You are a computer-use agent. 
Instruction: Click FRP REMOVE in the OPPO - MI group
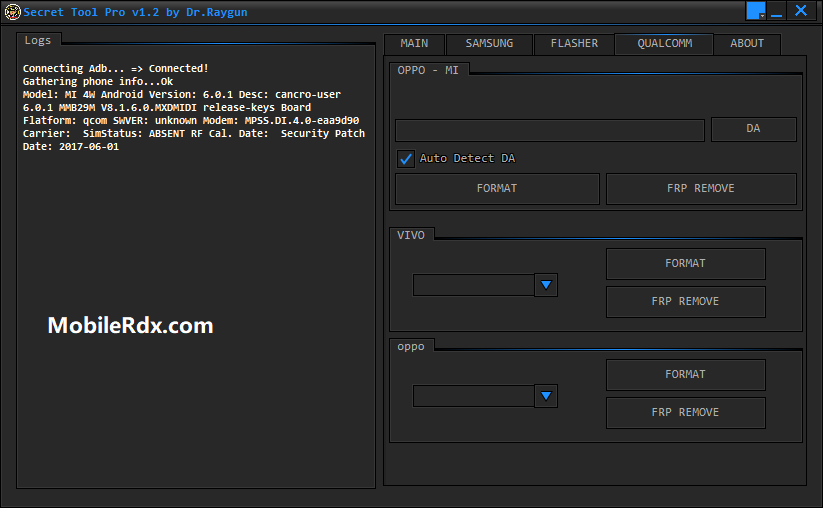(701, 188)
